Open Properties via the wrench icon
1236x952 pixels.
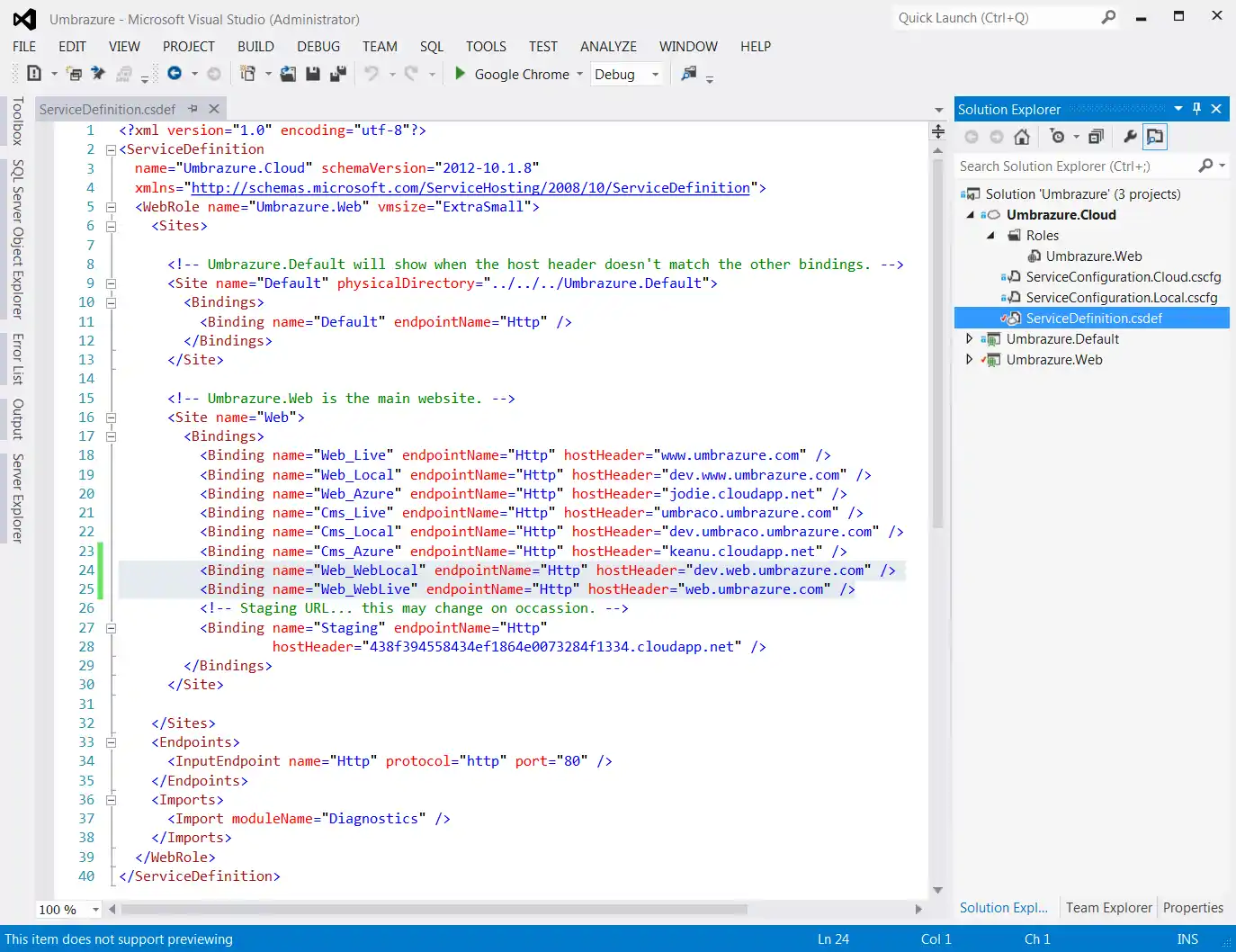pyautogui.click(x=1130, y=137)
